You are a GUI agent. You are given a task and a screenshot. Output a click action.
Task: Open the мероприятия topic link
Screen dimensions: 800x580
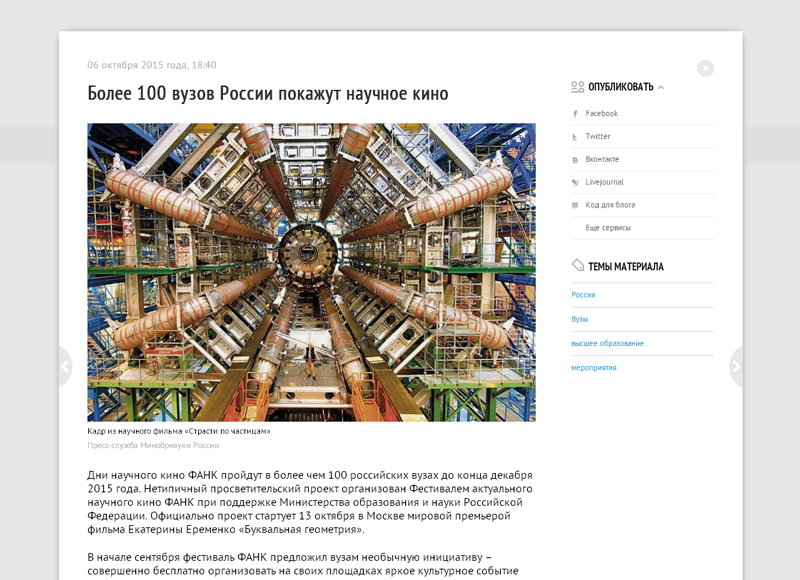(593, 368)
